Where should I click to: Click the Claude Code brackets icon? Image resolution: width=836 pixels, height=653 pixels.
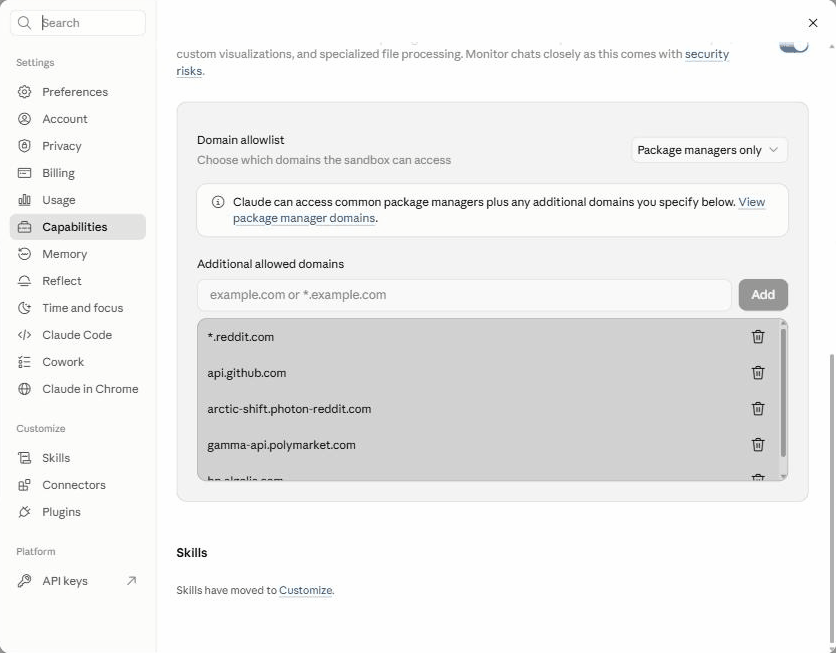(25, 335)
